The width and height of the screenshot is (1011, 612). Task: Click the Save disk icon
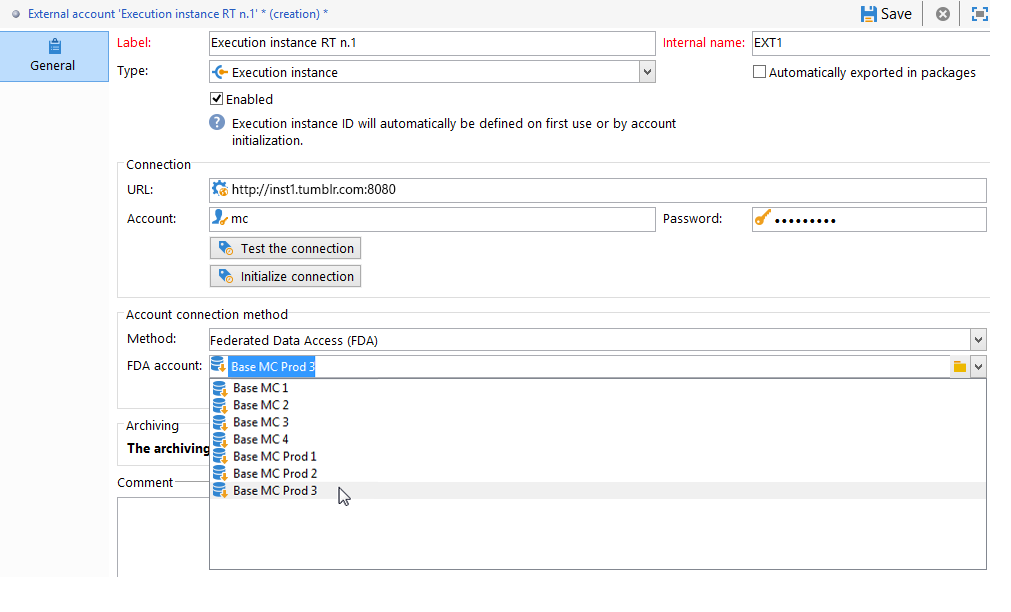(869, 14)
